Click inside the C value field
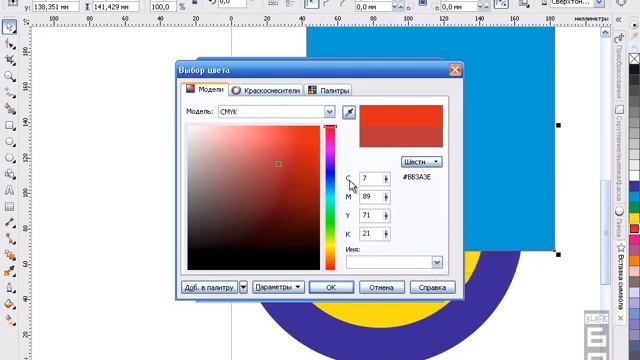The image size is (640, 360). pos(371,179)
